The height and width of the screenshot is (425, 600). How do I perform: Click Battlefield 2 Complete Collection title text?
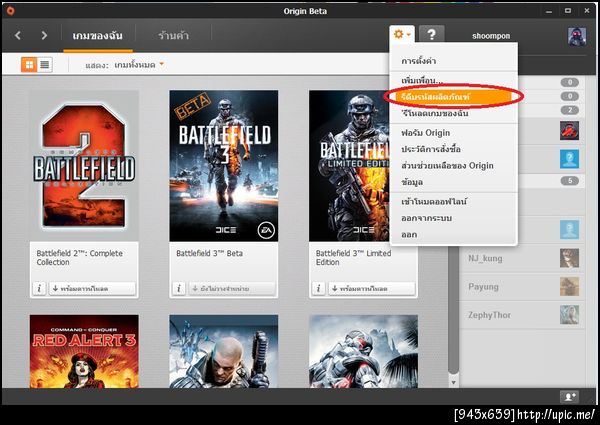(x=80, y=258)
